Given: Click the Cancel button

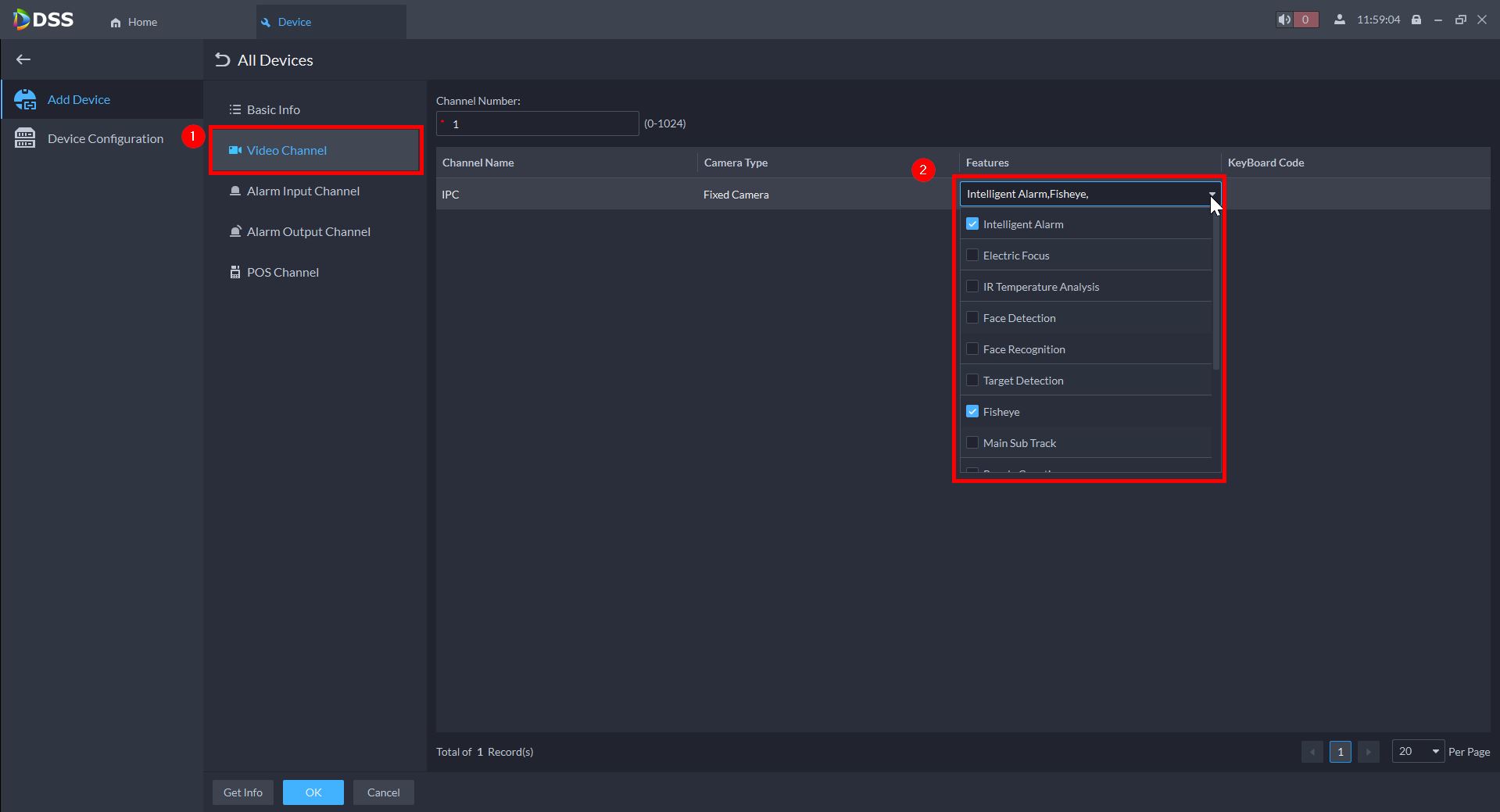Looking at the screenshot, I should pyautogui.click(x=384, y=792).
